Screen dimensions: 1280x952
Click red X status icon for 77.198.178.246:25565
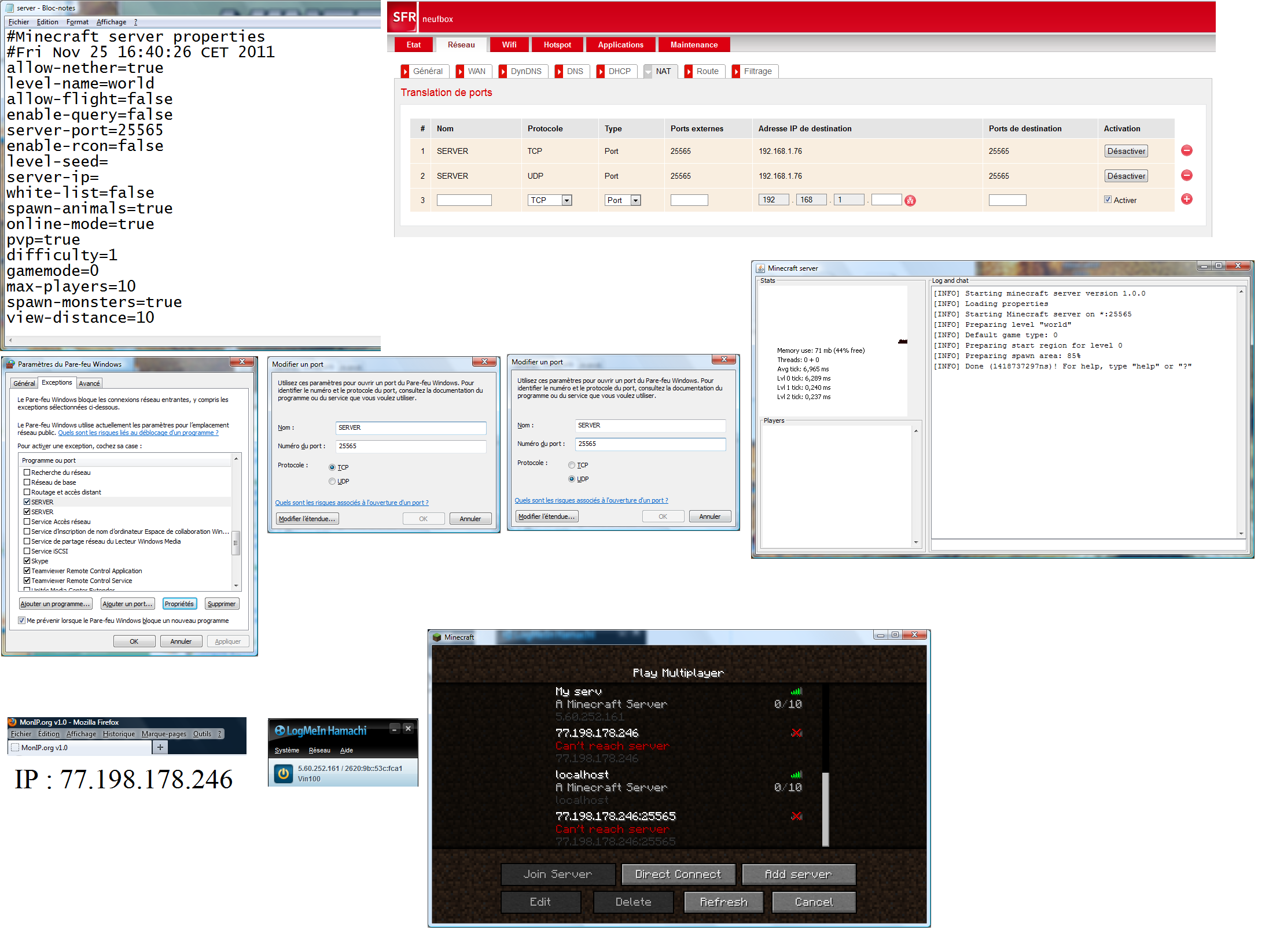pyautogui.click(x=796, y=816)
